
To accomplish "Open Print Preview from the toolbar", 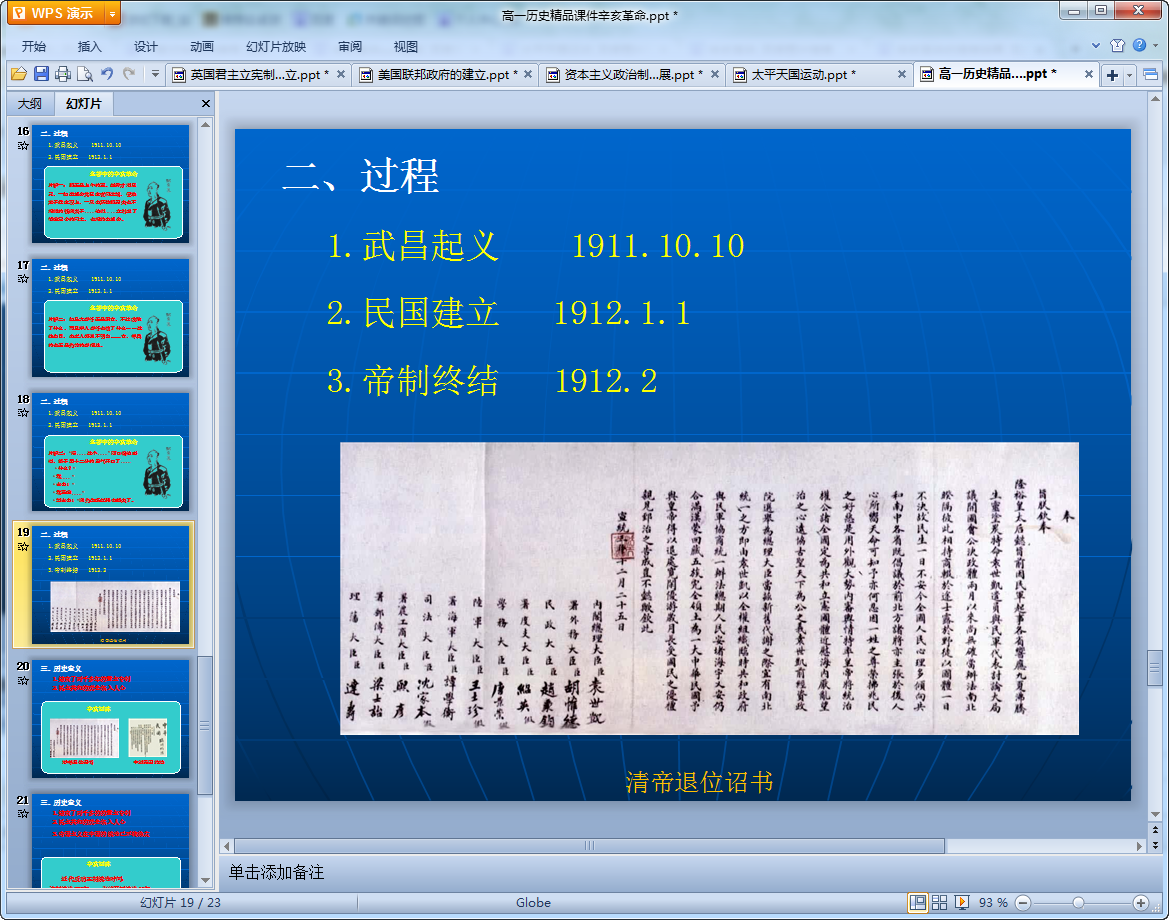I will click(85, 74).
